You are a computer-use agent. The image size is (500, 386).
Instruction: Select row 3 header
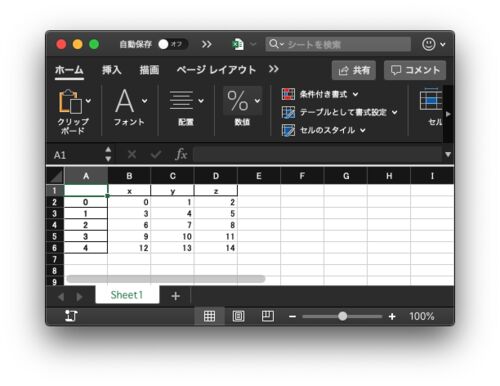pos(55,214)
